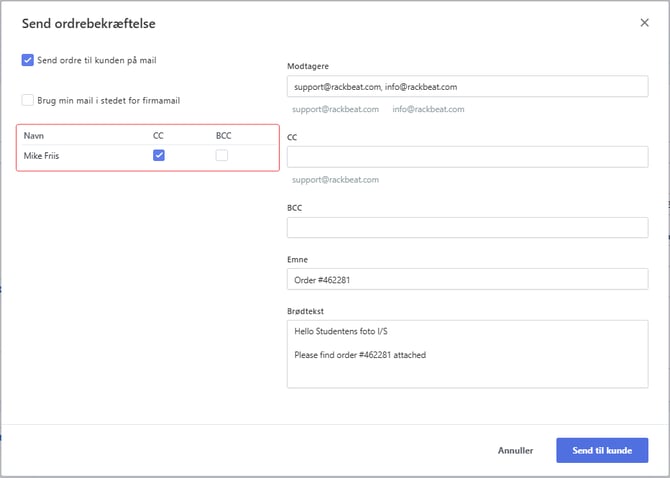Enable Brug min mail i stedet for firmamail
Image resolution: width=670 pixels, height=478 pixels.
pyautogui.click(x=28, y=100)
